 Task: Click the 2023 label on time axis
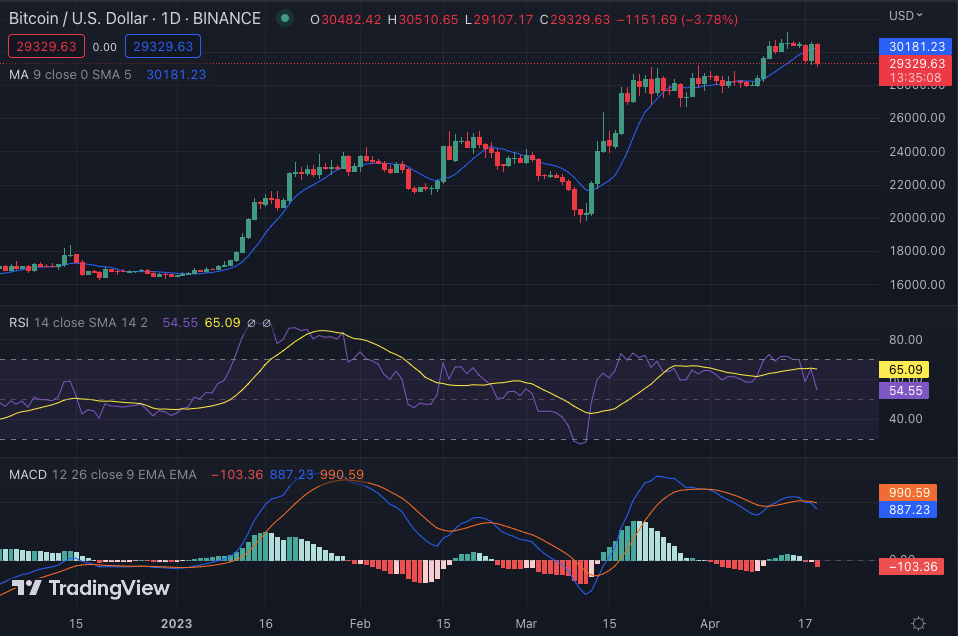176,624
